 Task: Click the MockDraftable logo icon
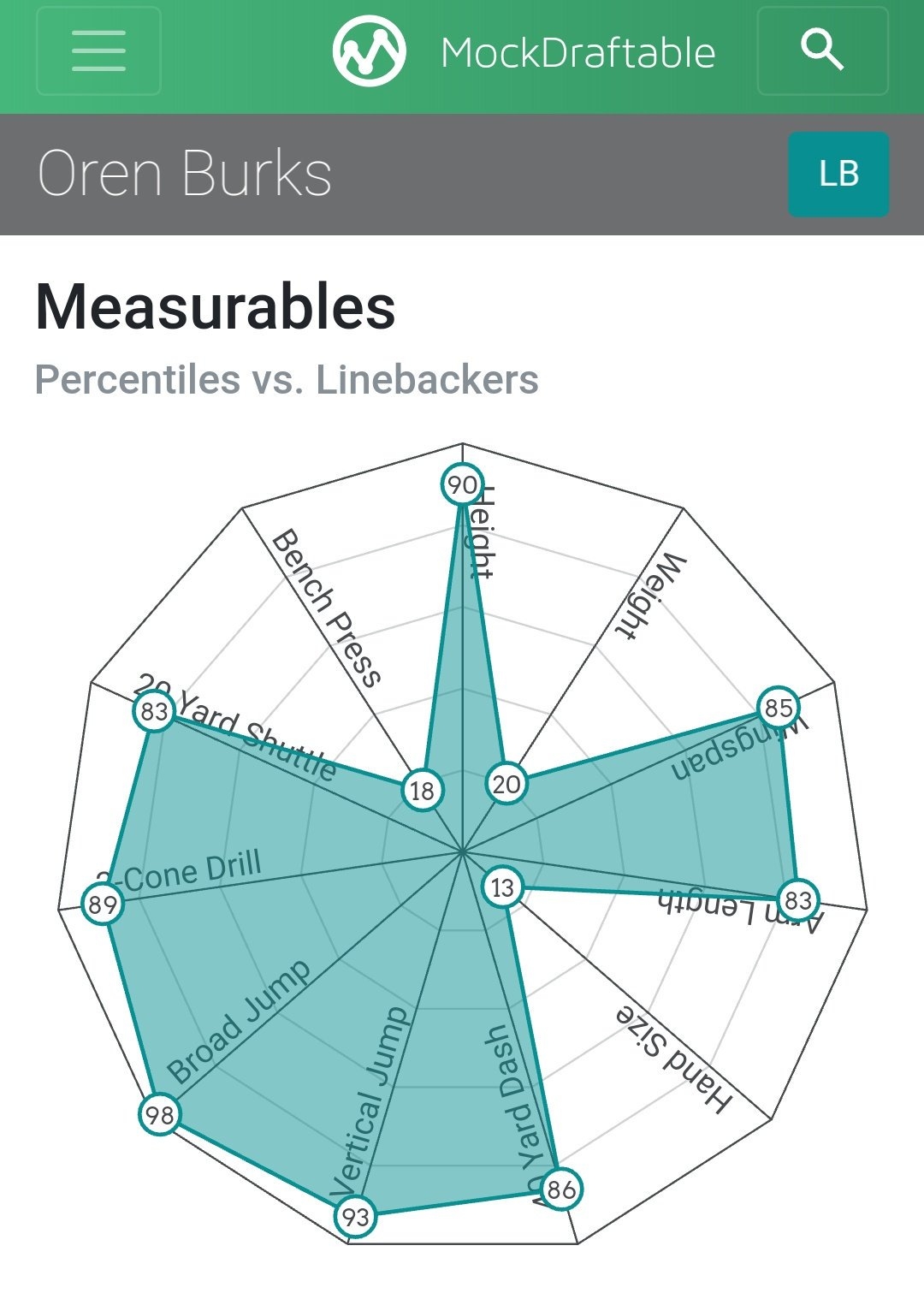tap(369, 50)
